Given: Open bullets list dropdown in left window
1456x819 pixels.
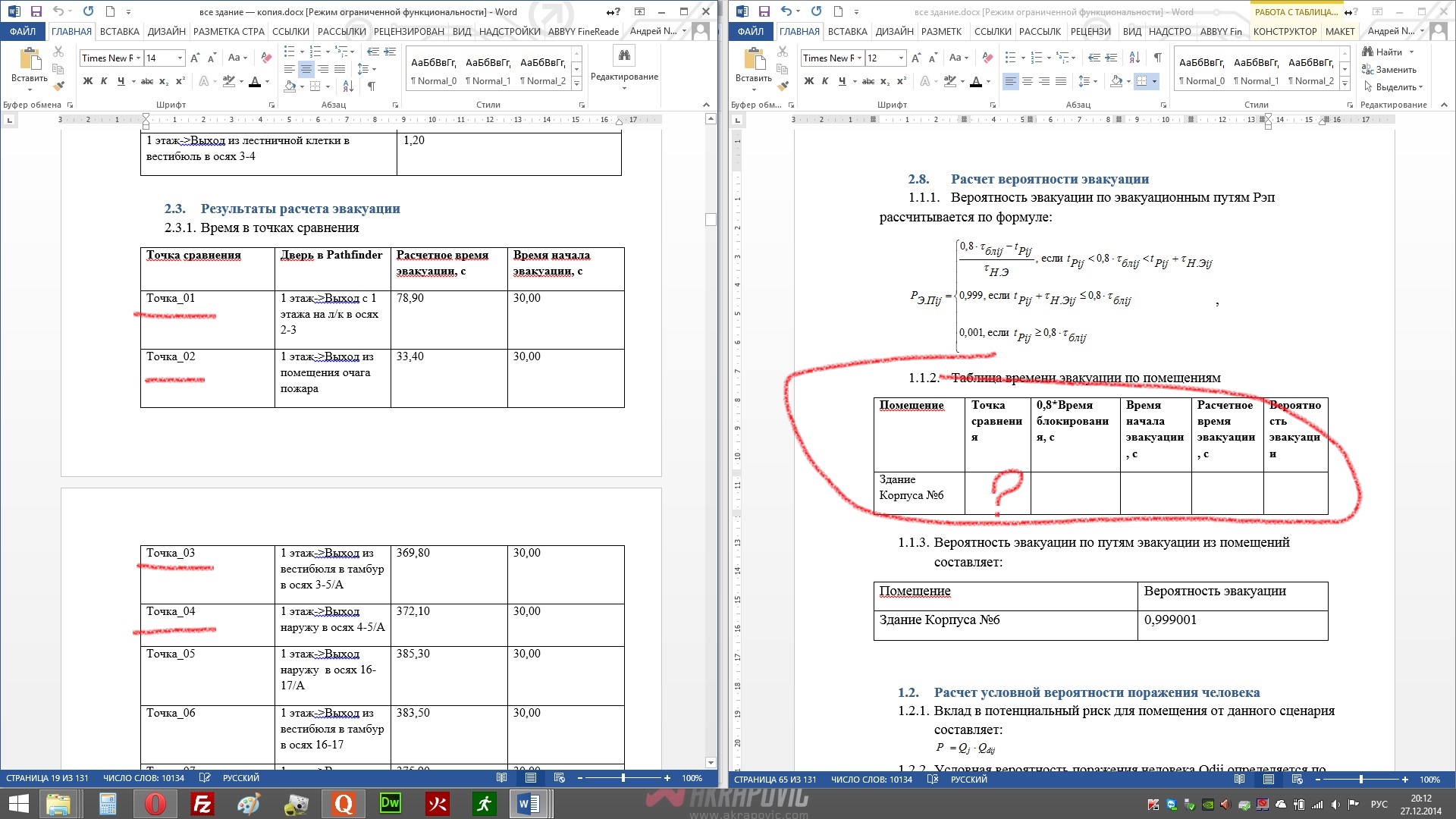Looking at the screenshot, I should pyautogui.click(x=302, y=52).
